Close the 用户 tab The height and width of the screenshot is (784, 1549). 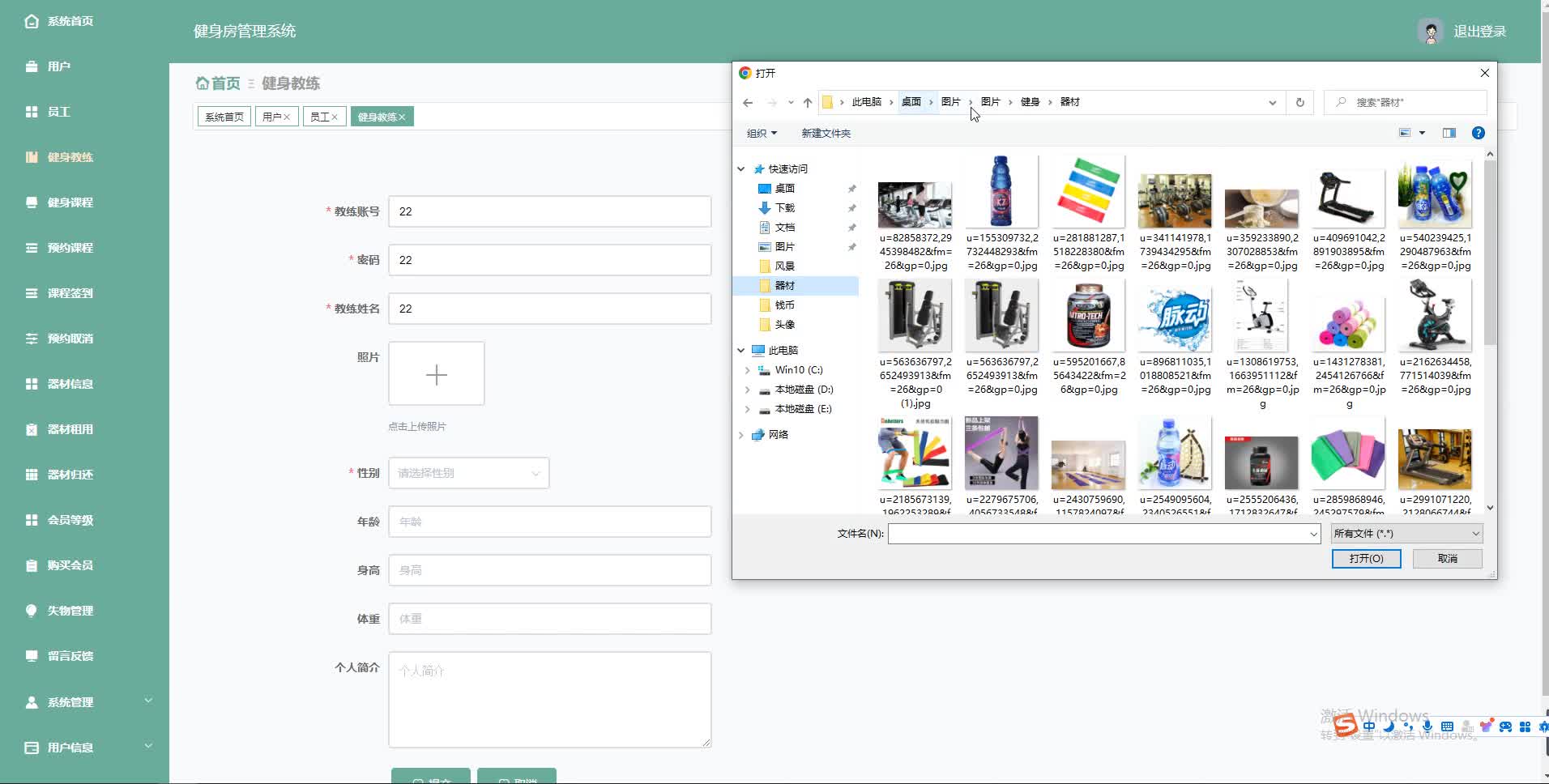(287, 117)
